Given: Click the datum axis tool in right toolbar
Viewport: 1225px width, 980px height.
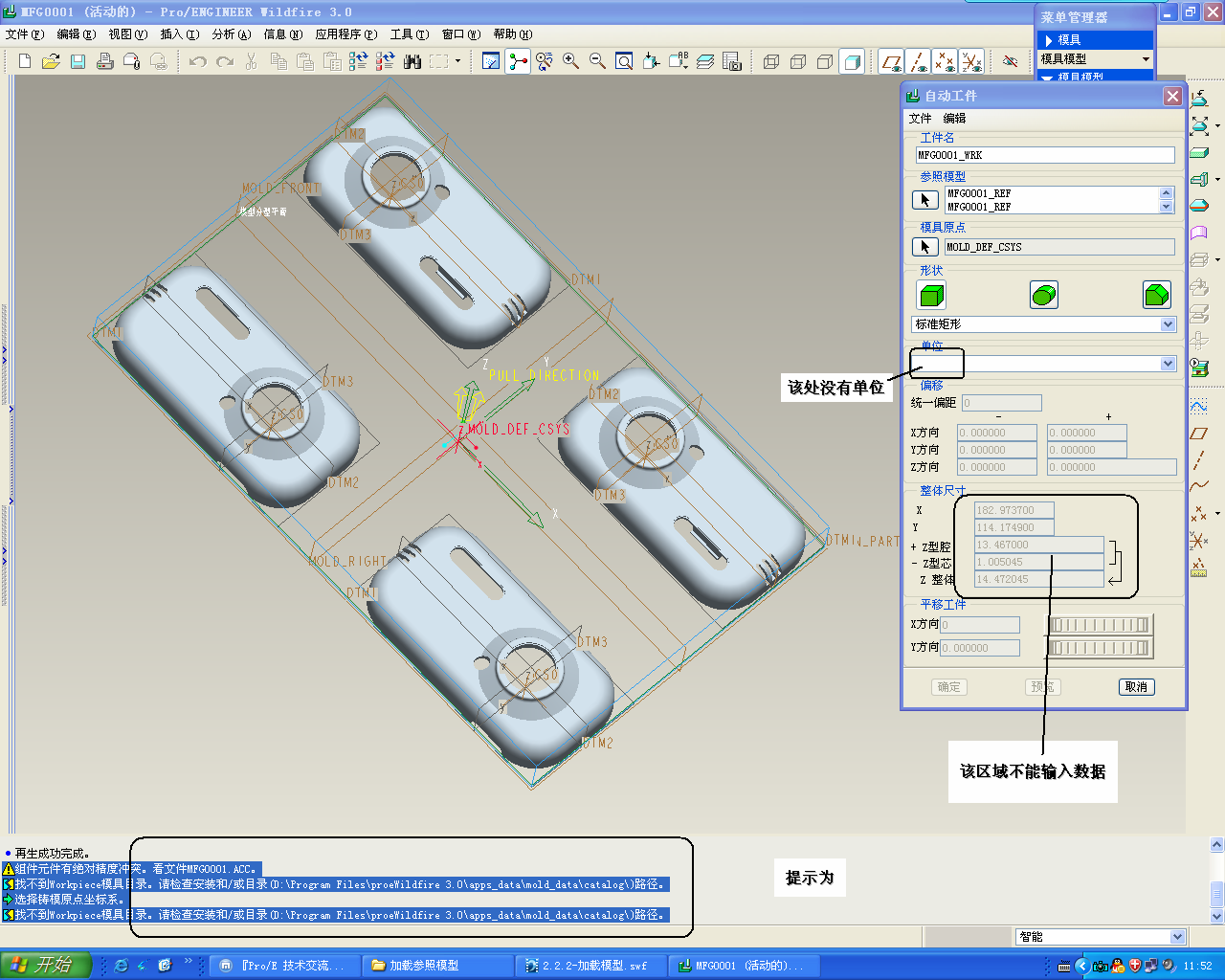Looking at the screenshot, I should [1198, 460].
